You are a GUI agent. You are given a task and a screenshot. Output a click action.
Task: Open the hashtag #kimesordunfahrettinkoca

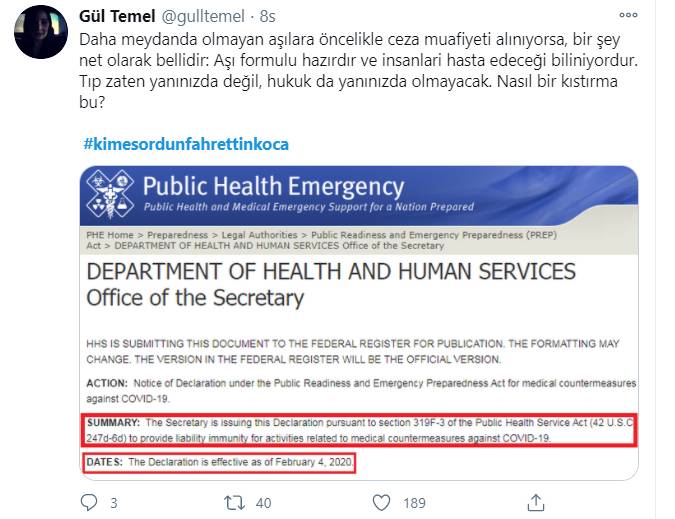[x=186, y=144]
